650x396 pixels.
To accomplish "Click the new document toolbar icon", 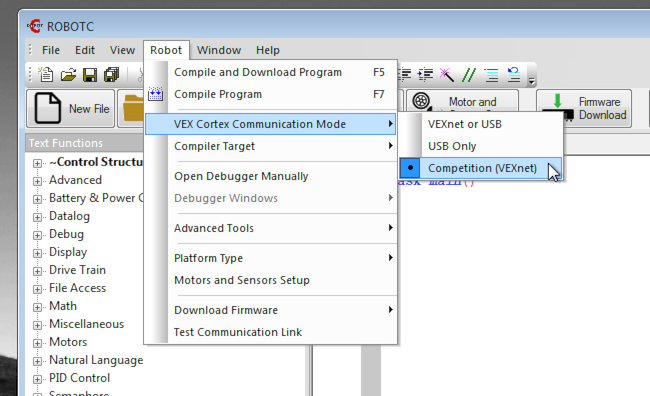I will coord(46,75).
